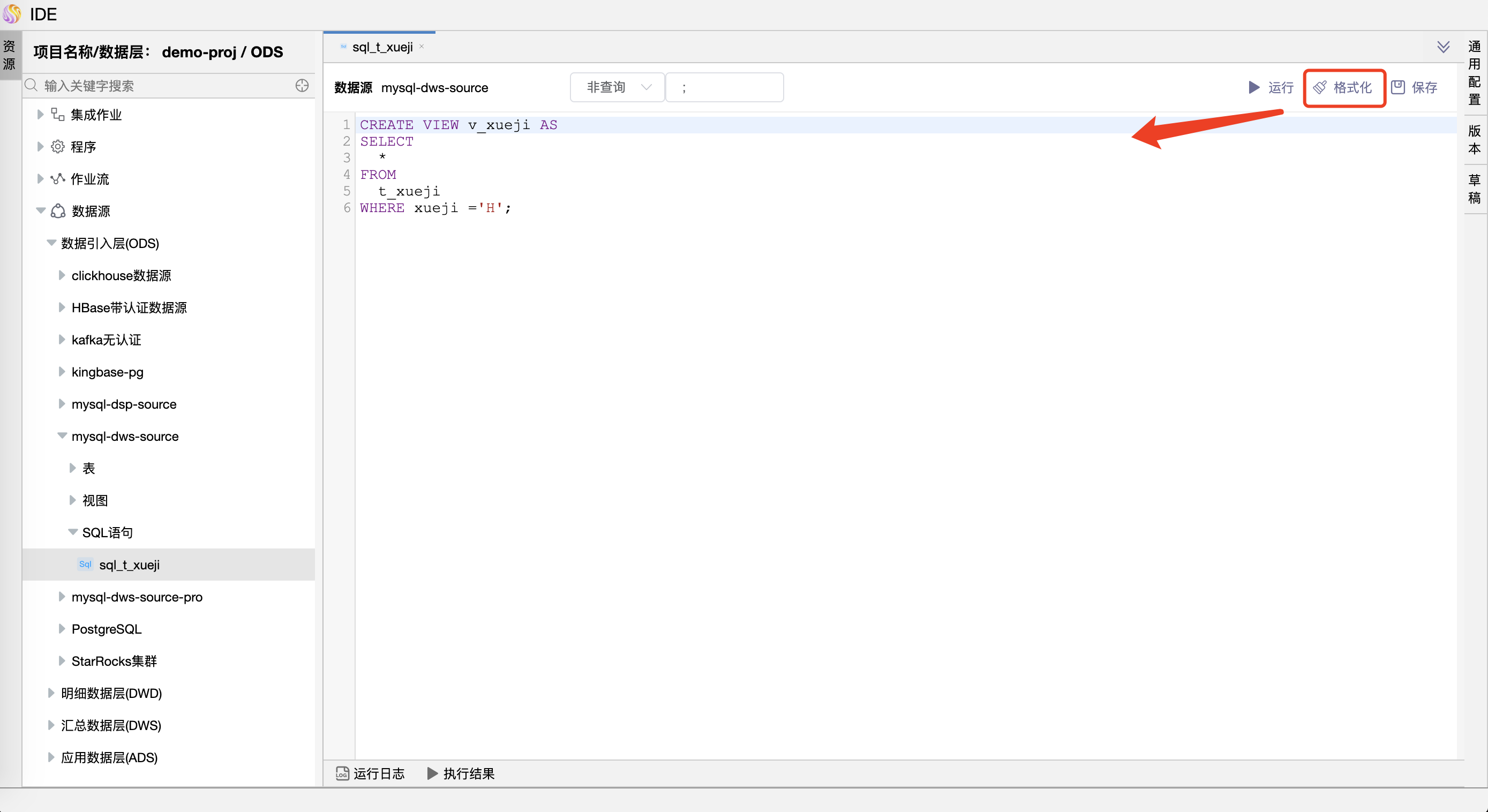The width and height of the screenshot is (1488, 812).
Task: Run the SQL script with the 运行 icon
Action: click(1271, 87)
